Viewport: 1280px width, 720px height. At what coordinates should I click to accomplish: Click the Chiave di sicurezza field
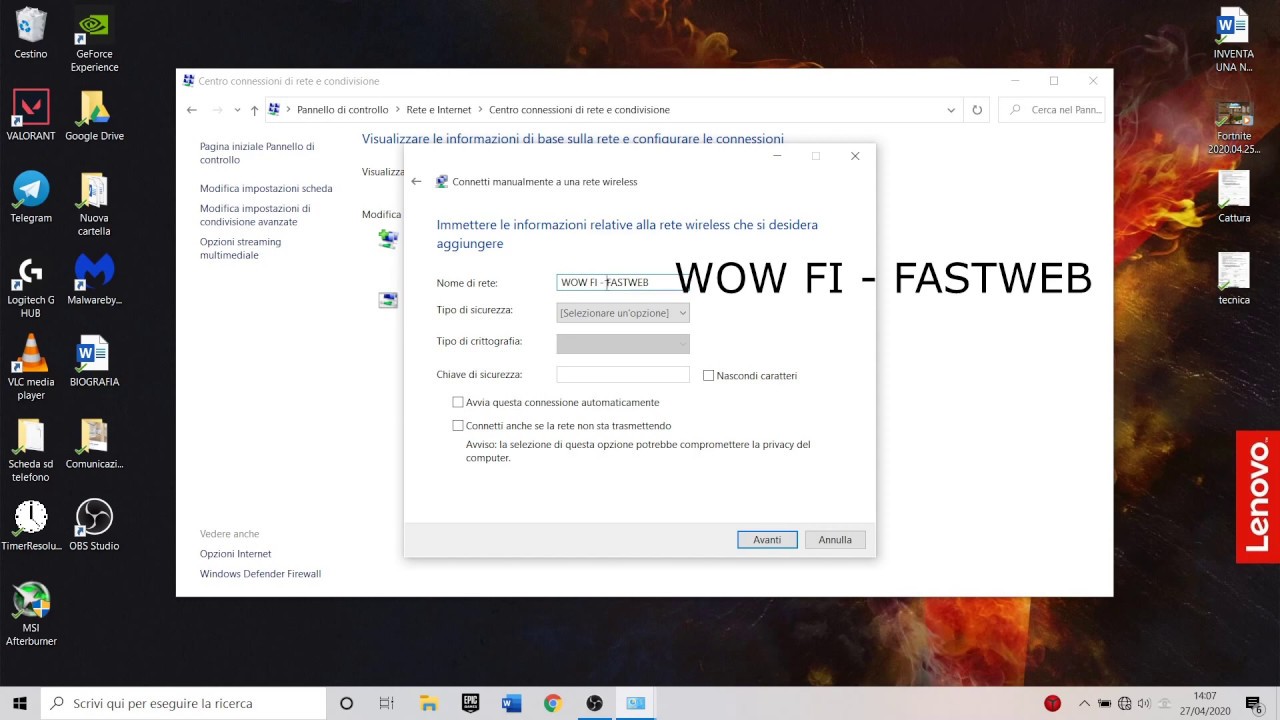click(x=623, y=375)
